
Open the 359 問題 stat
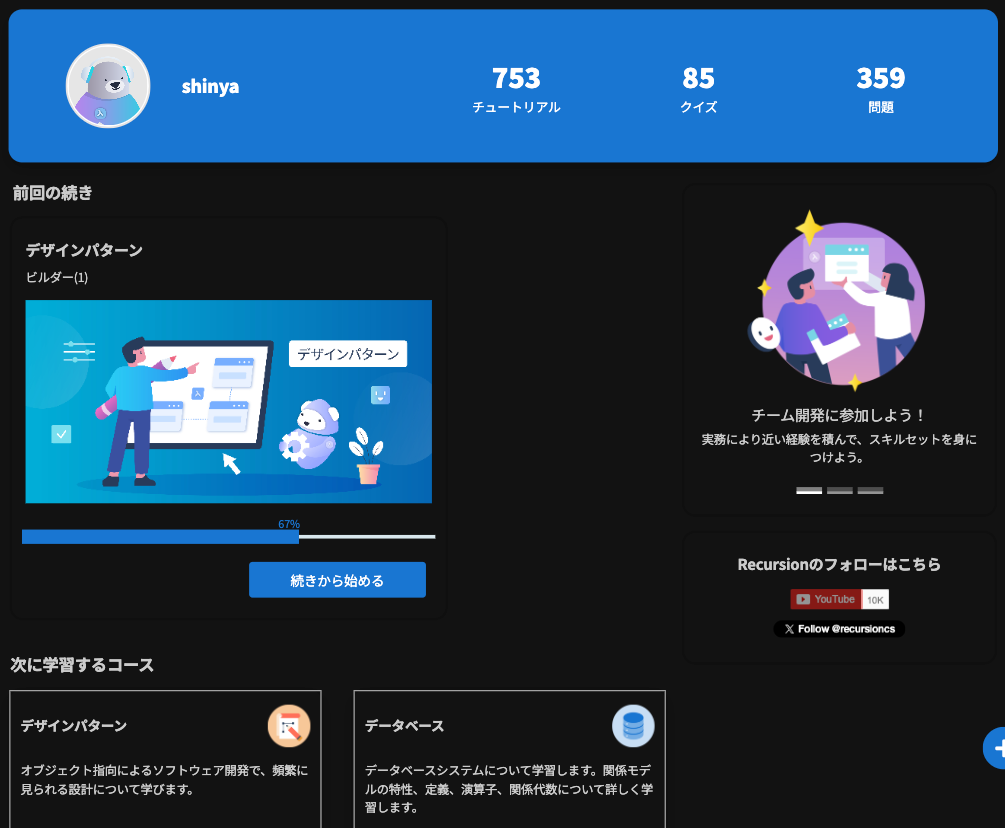tap(880, 89)
